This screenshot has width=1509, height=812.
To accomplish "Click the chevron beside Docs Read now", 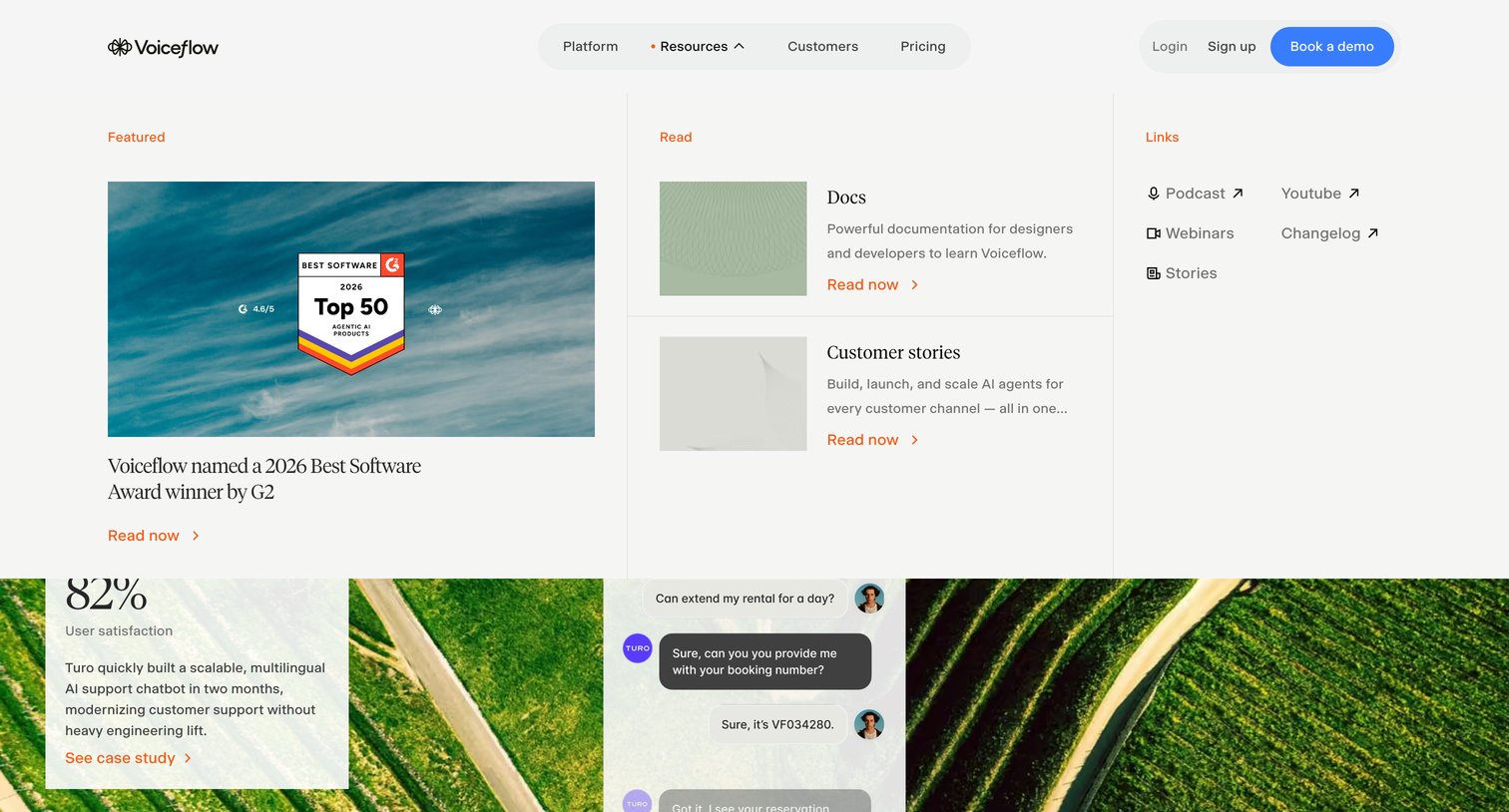I will (914, 285).
